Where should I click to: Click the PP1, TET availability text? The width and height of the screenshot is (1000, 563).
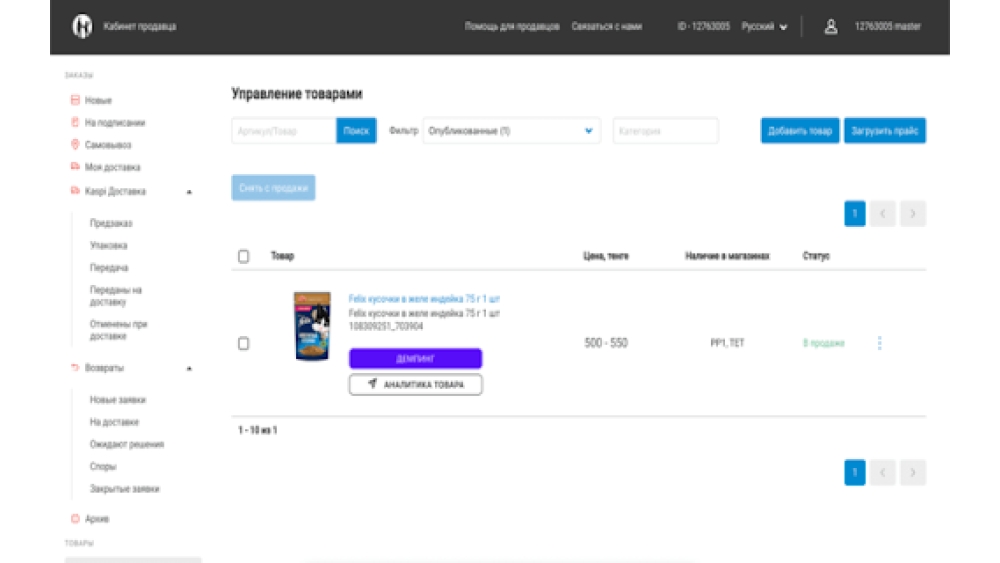(x=727, y=343)
